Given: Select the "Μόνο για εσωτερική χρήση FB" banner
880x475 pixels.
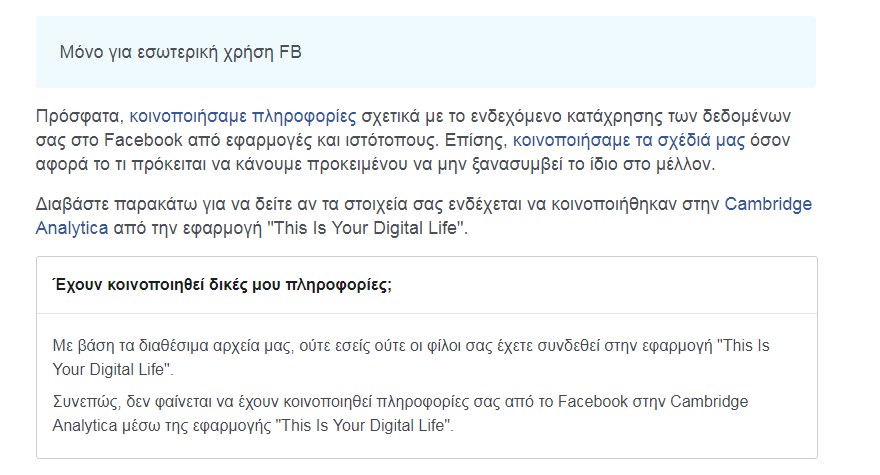Looking at the screenshot, I should coord(426,52).
